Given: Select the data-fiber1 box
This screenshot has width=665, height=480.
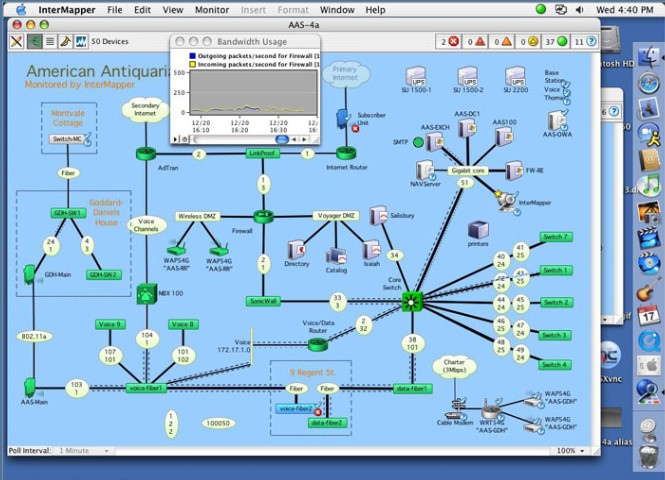Looking at the screenshot, I should [x=413, y=388].
